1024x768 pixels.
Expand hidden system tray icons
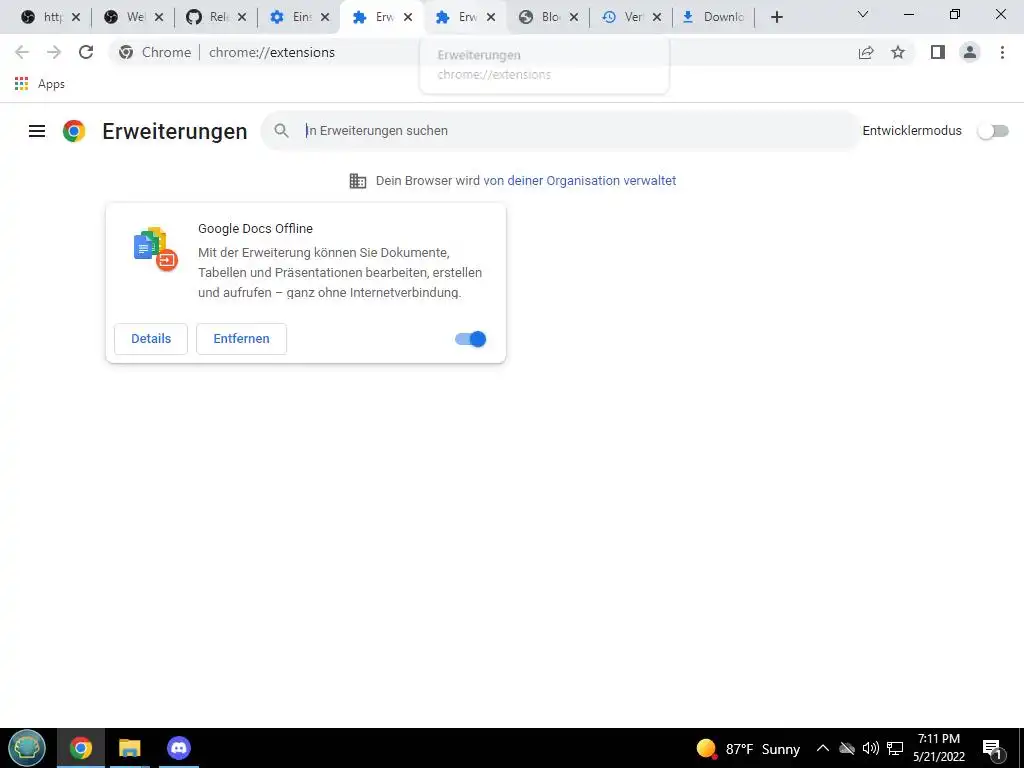tap(823, 748)
